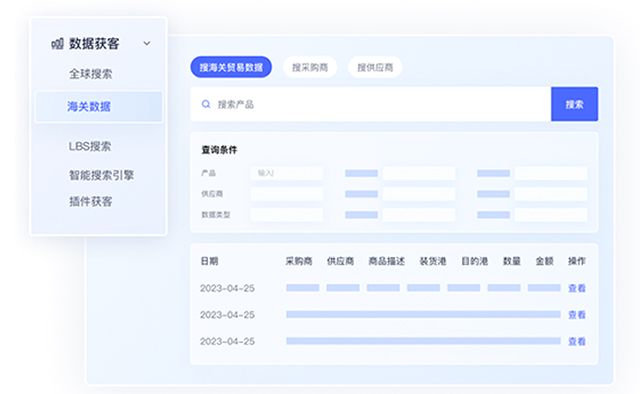Viewport: 644px width, 394px height.
Task: Go to 智能搜索引擎 in sidebar
Action: pyautogui.click(x=101, y=175)
